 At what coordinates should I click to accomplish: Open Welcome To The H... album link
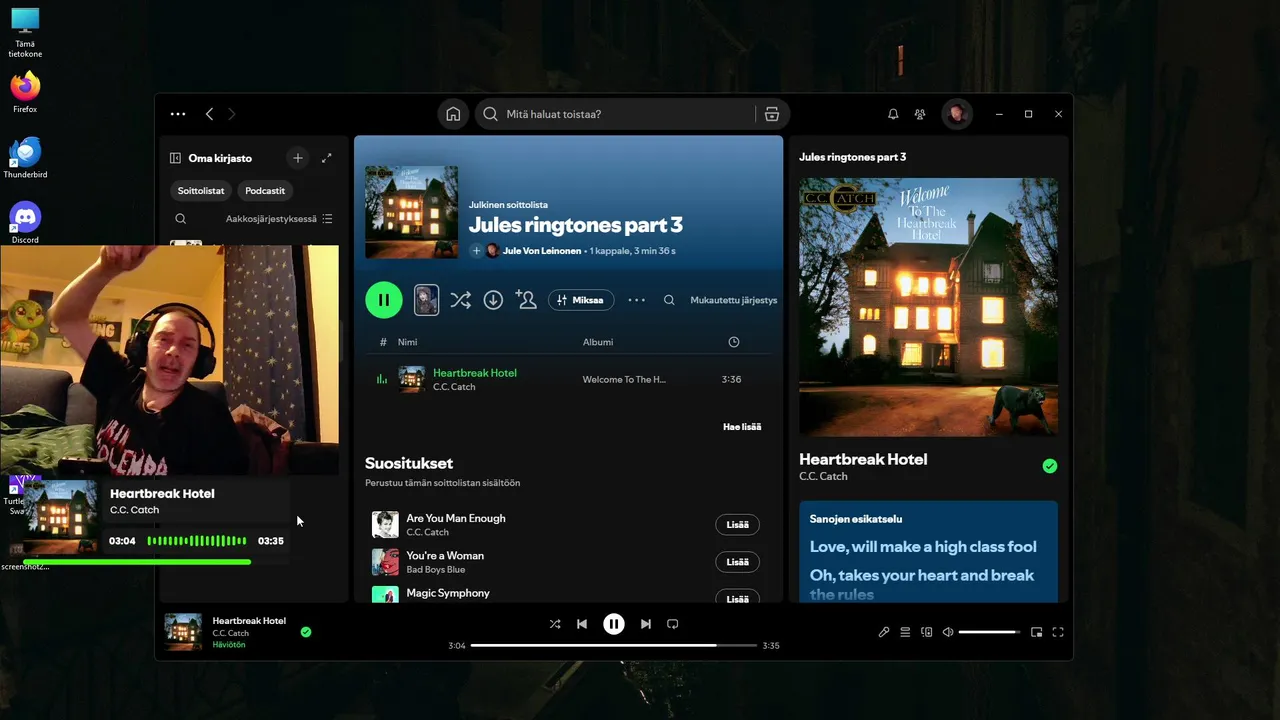click(624, 380)
